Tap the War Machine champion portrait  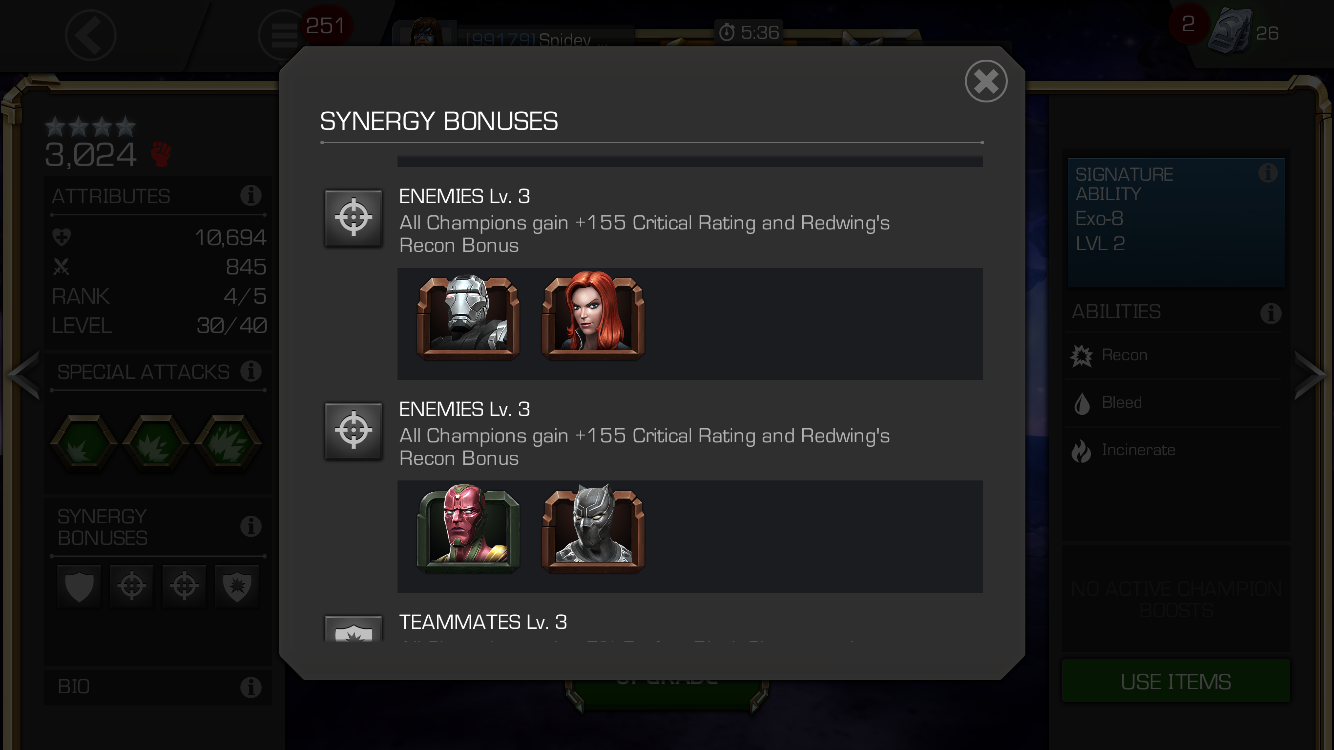point(468,318)
